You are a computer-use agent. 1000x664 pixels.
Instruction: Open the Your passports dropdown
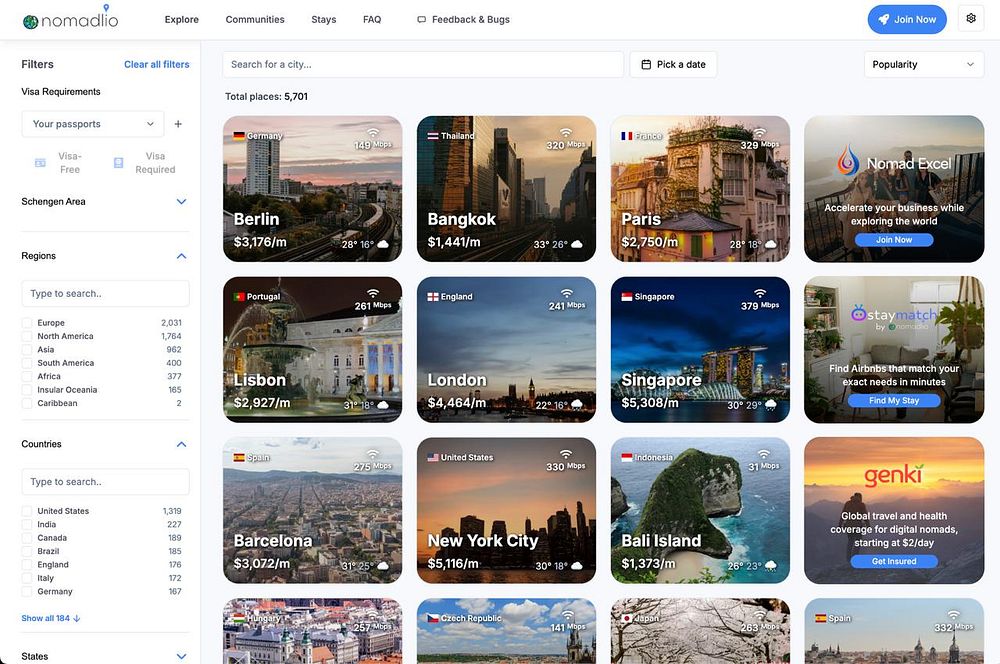[92, 124]
